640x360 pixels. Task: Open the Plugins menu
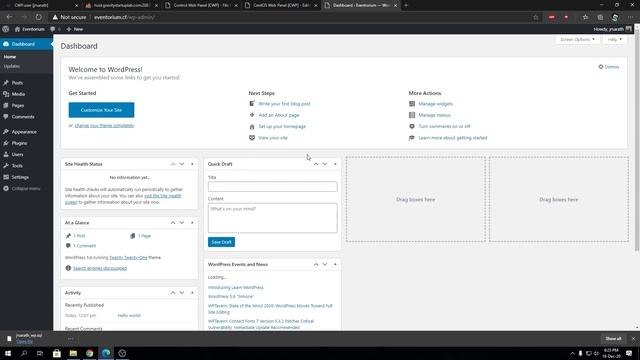pyautogui.click(x=20, y=143)
